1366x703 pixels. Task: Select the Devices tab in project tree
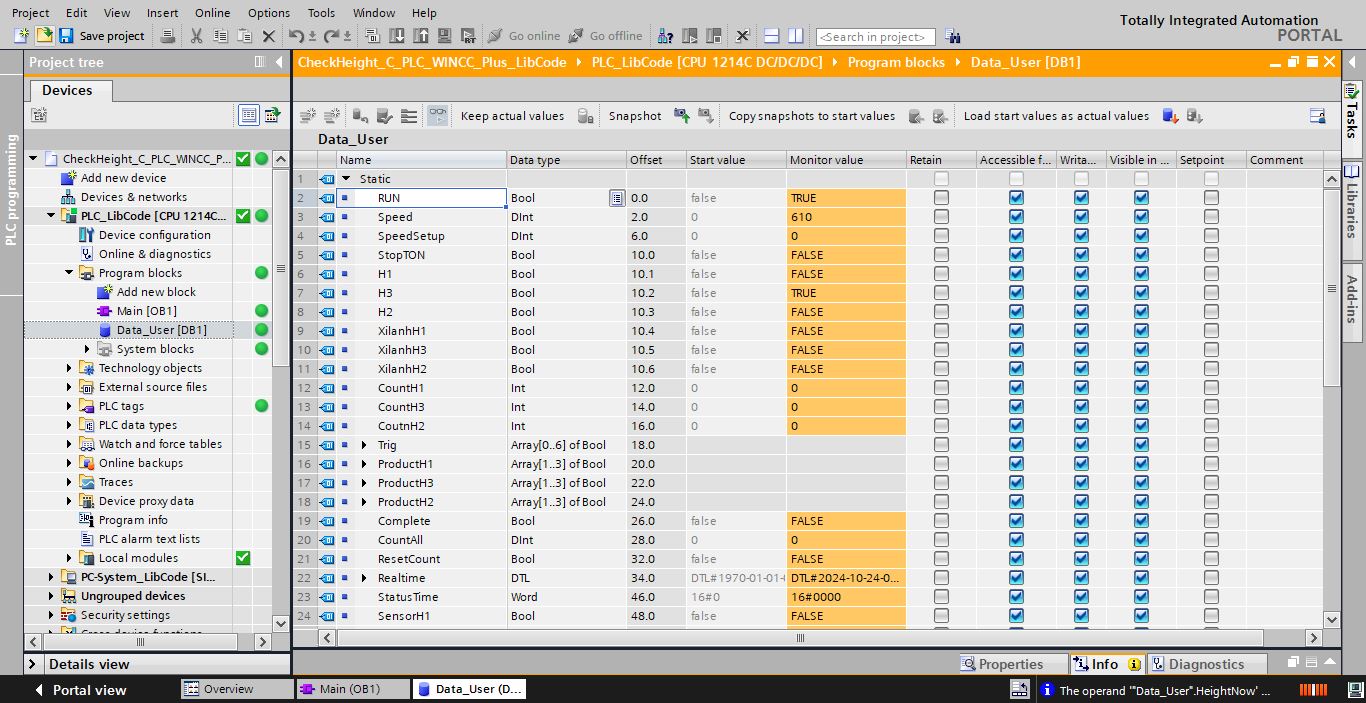67,90
